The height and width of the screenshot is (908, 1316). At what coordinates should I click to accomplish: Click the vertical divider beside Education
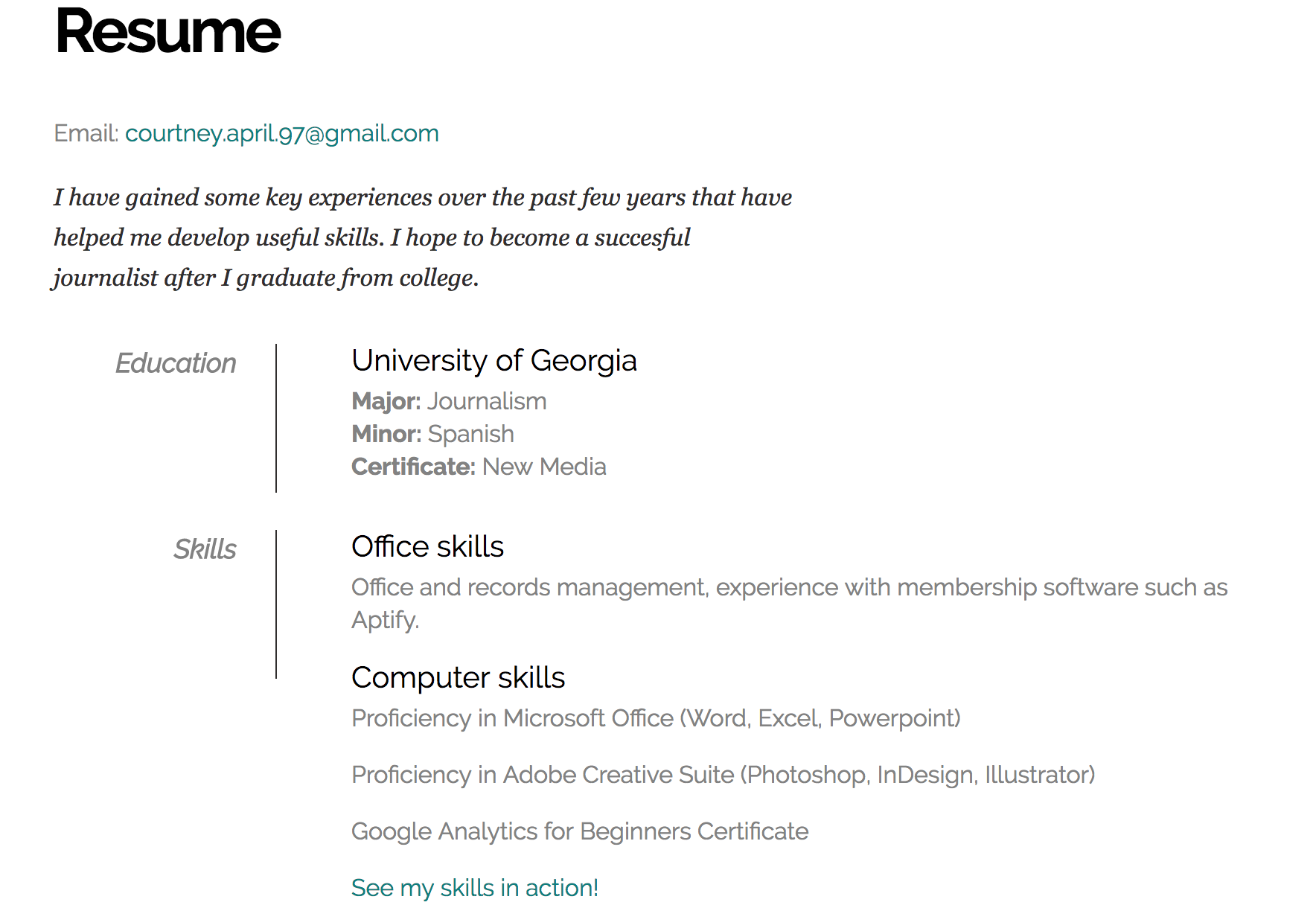(x=276, y=418)
